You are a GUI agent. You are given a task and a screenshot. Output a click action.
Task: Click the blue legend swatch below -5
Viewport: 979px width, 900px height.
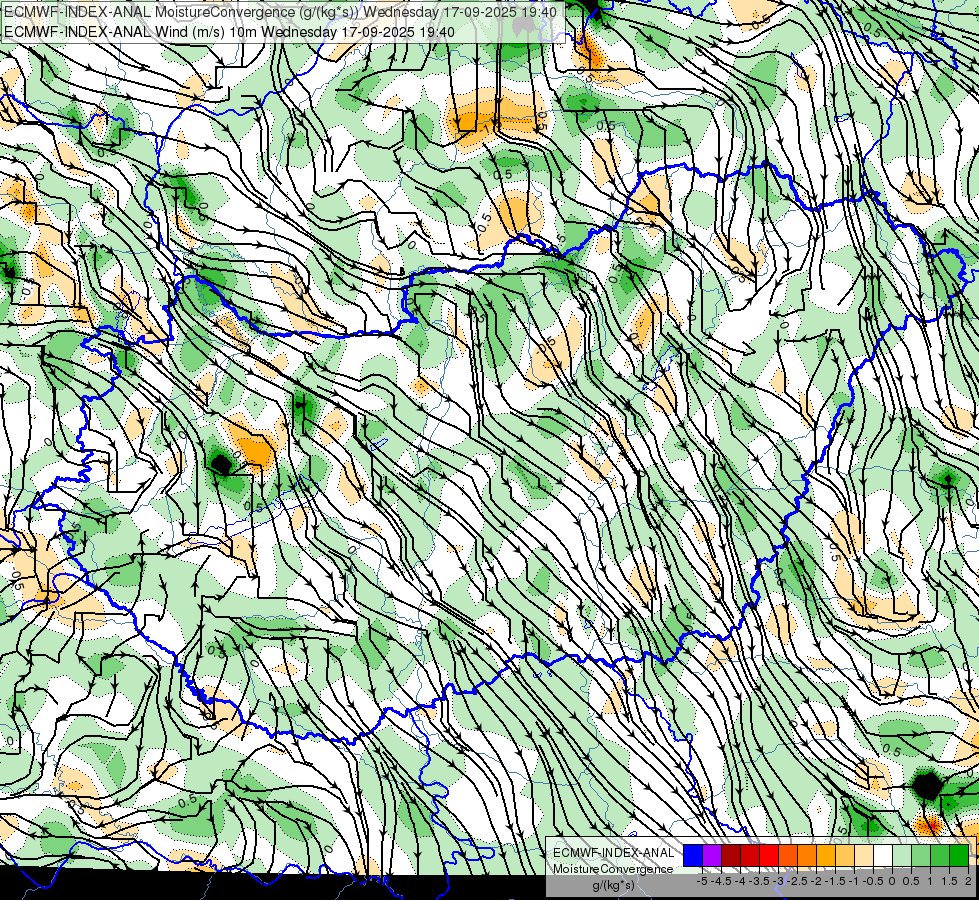[693, 856]
